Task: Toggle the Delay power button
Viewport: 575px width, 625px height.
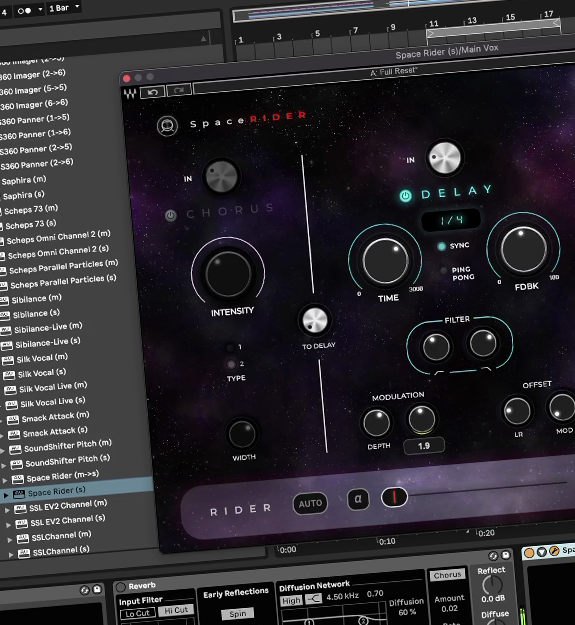Action: (x=406, y=196)
